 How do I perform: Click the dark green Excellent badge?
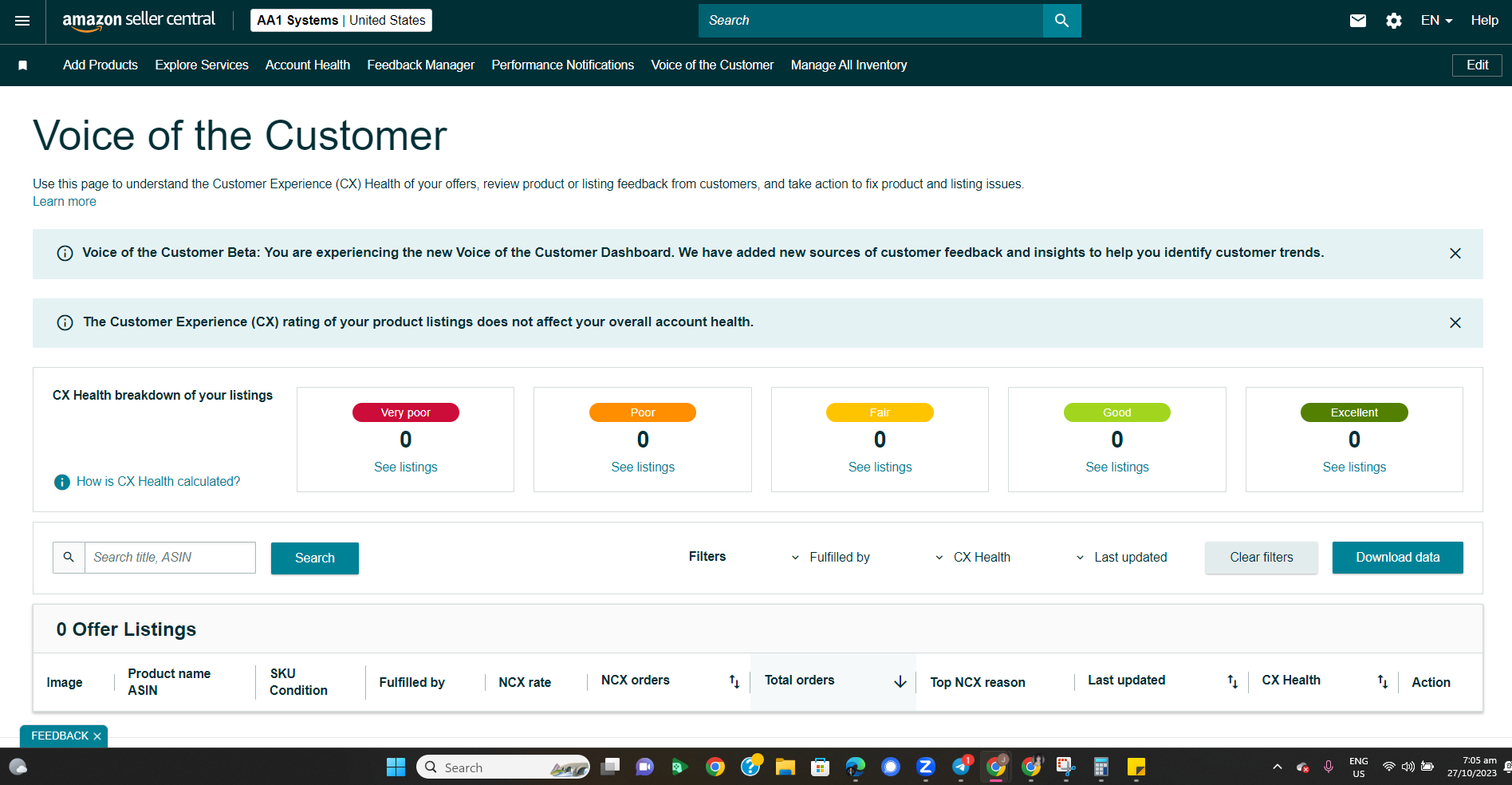click(1354, 412)
